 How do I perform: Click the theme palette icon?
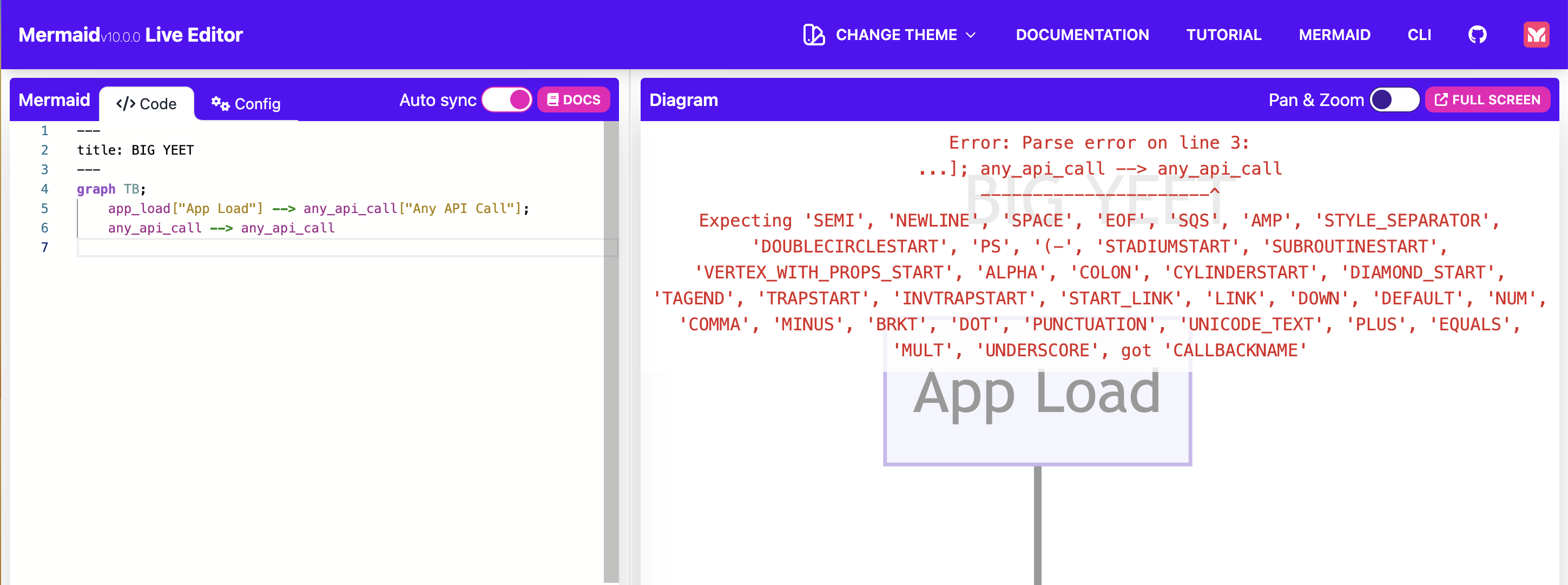(x=813, y=35)
